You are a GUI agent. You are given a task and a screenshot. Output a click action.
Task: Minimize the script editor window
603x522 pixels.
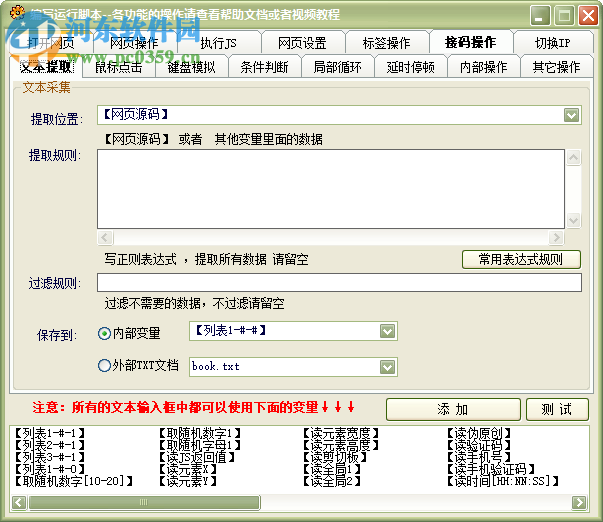540,16
